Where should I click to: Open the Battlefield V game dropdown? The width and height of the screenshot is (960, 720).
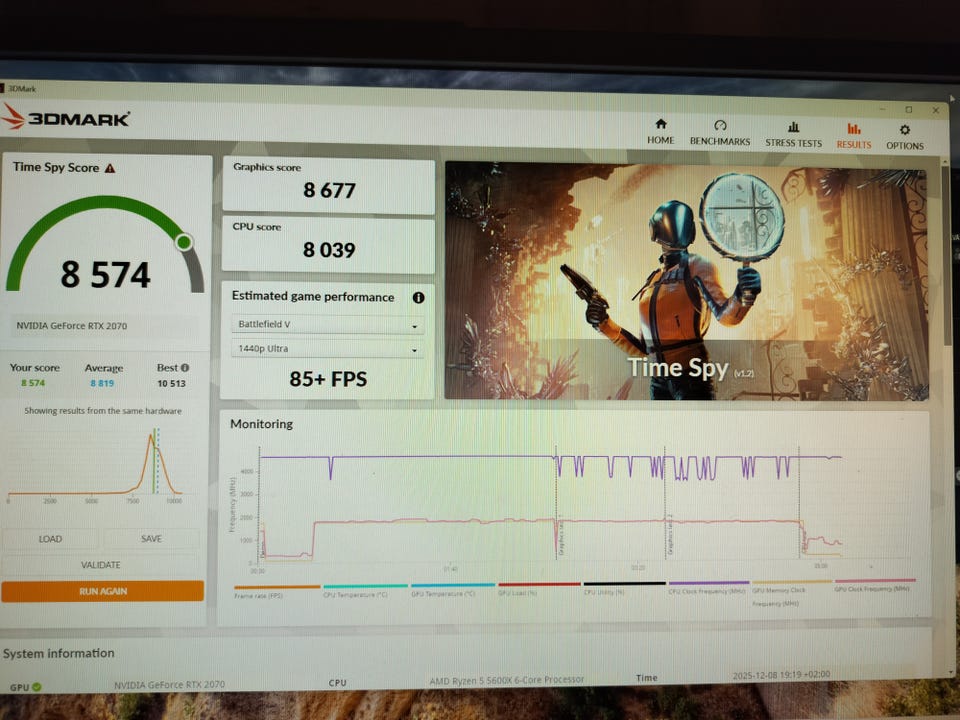tap(328, 324)
